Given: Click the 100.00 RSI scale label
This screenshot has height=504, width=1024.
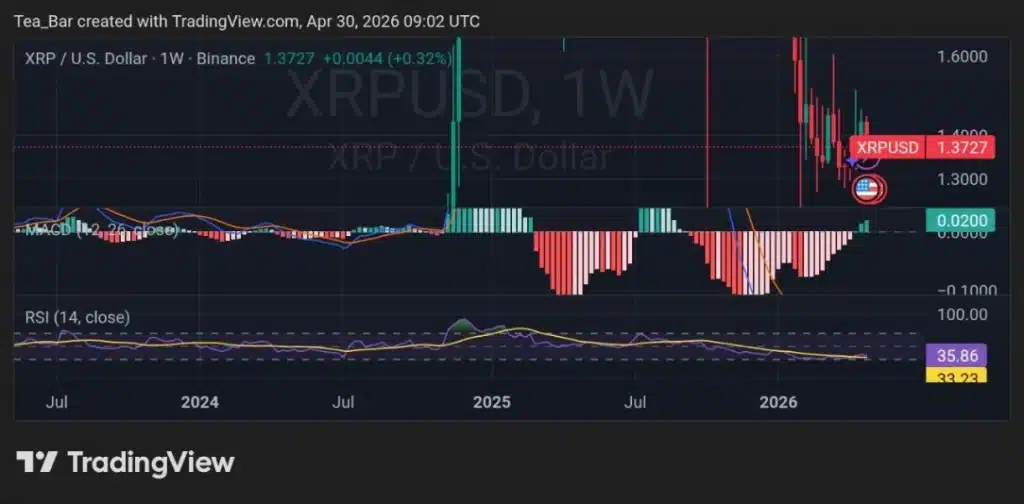Looking at the screenshot, I should pyautogui.click(x=962, y=315).
